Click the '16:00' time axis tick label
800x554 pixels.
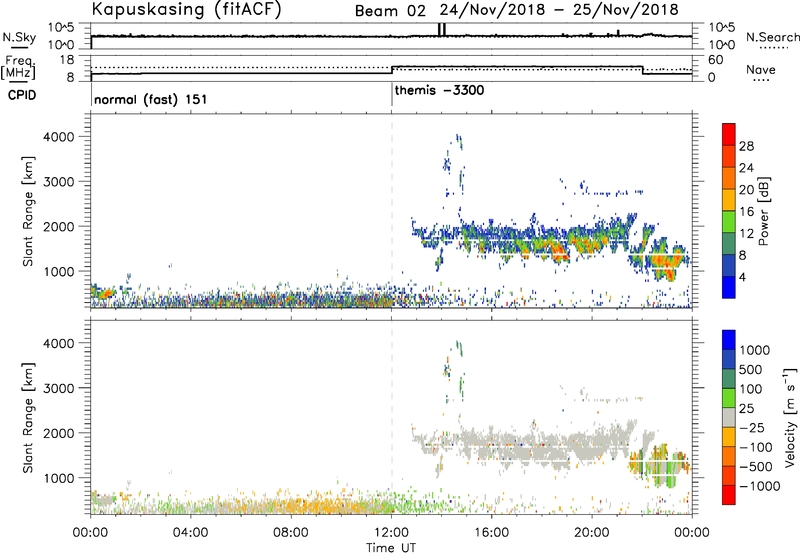click(491, 533)
